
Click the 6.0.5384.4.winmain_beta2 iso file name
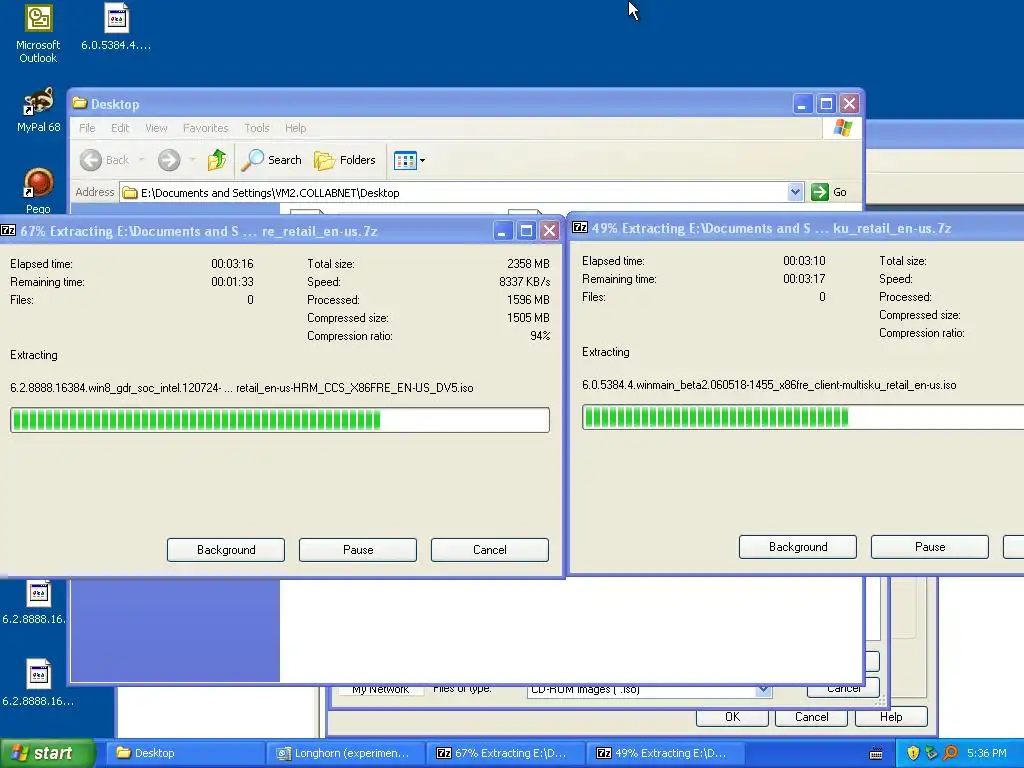pyautogui.click(x=769, y=385)
